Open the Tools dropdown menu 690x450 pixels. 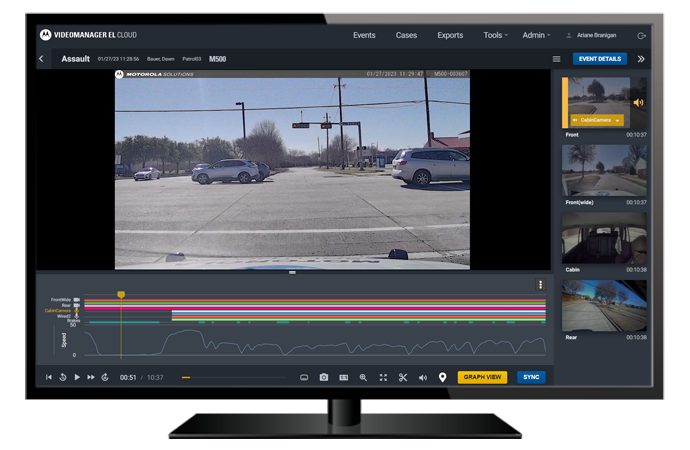pyautogui.click(x=496, y=35)
